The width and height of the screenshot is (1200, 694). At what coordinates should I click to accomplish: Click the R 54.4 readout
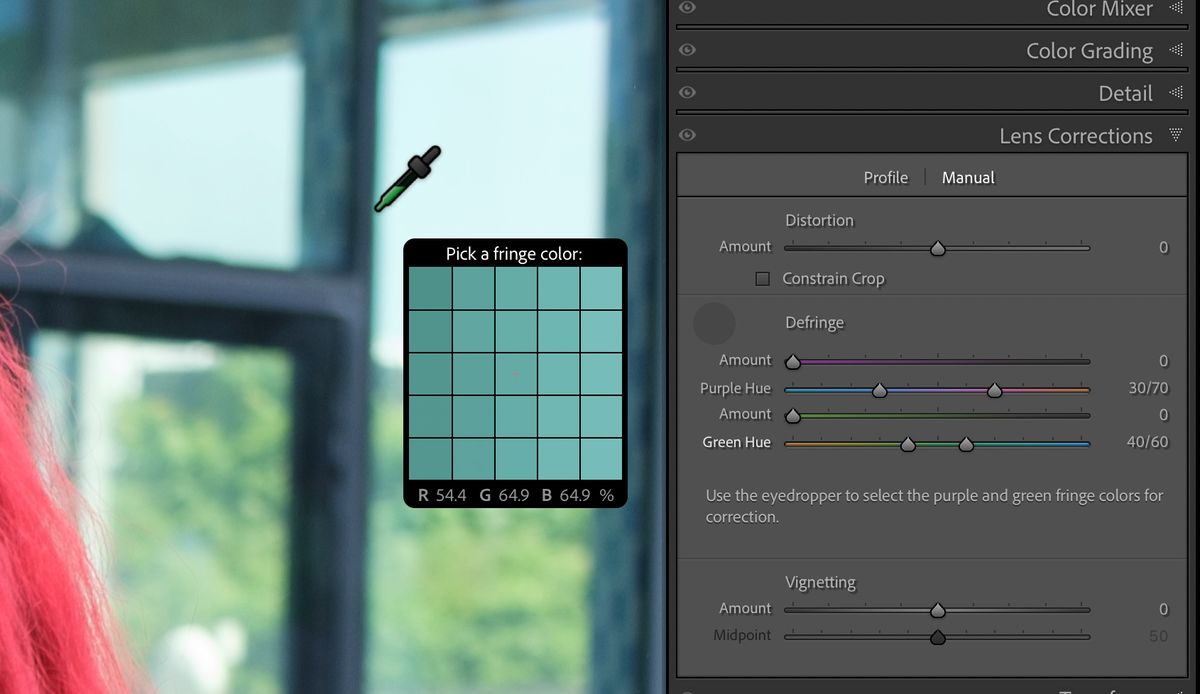click(442, 495)
